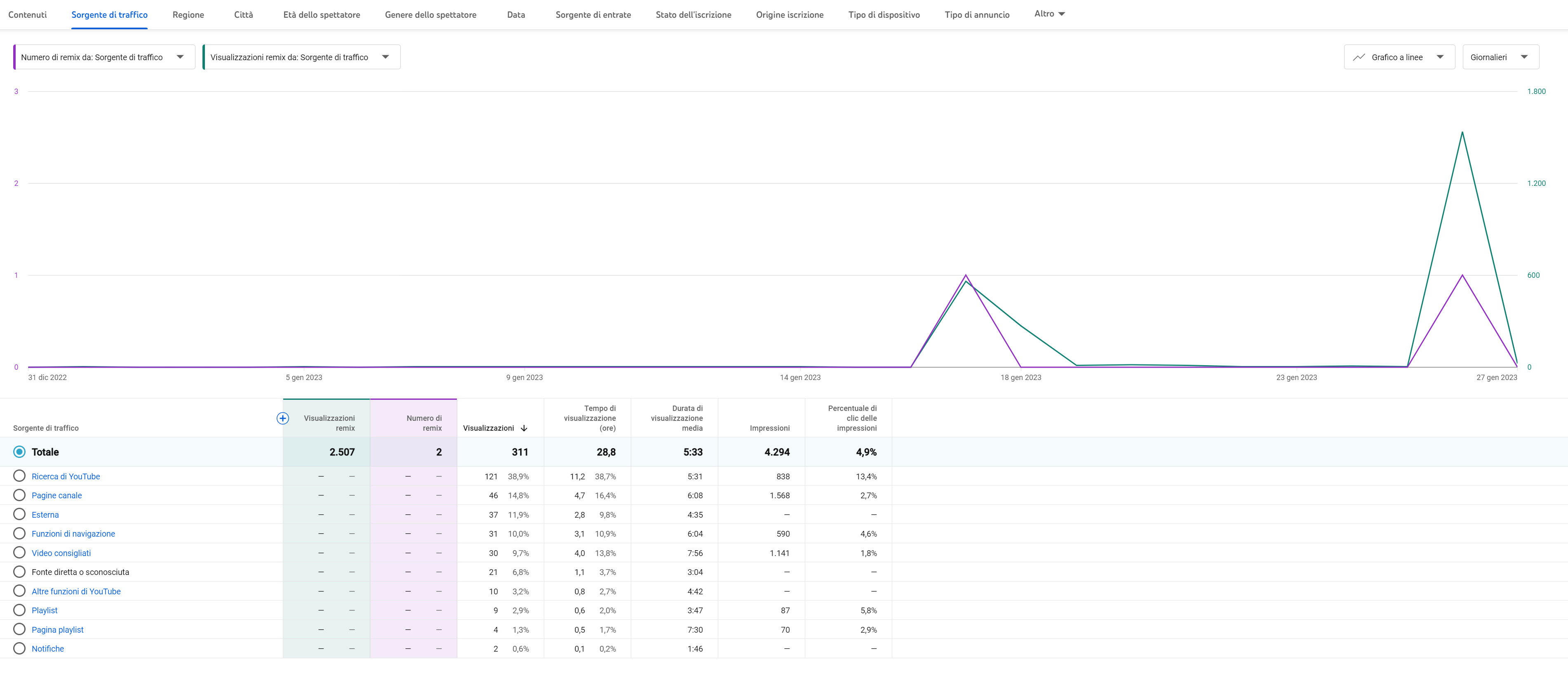Sort by Visualizzazioni remix column header
Viewport: 1568px width, 678px height.
[x=329, y=423]
